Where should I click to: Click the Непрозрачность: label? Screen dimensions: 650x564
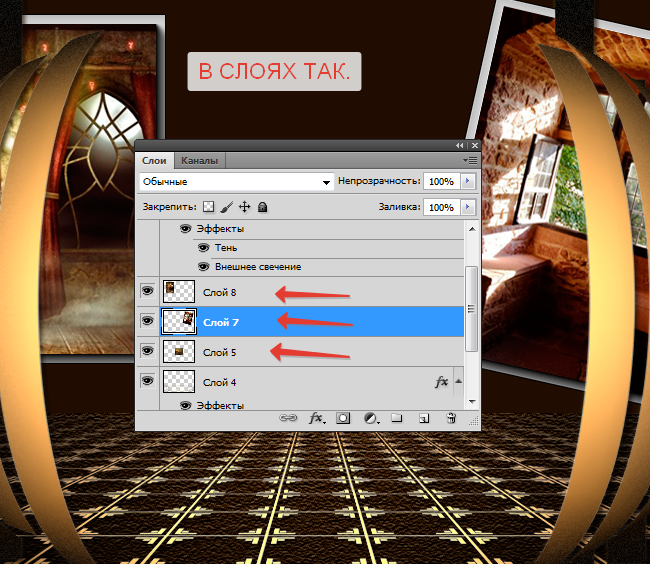(x=379, y=181)
